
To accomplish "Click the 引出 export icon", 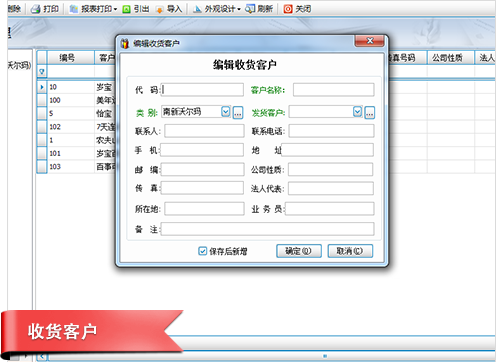I will click(x=126, y=9).
